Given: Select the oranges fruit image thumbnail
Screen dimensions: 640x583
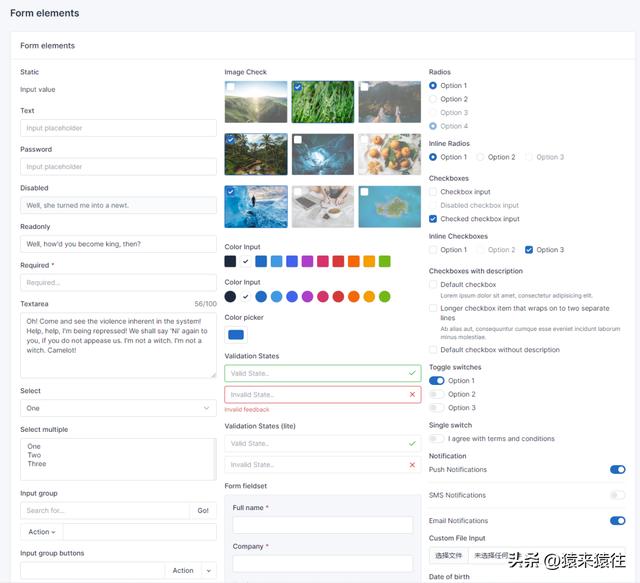Looking at the screenshot, I should [x=389, y=154].
